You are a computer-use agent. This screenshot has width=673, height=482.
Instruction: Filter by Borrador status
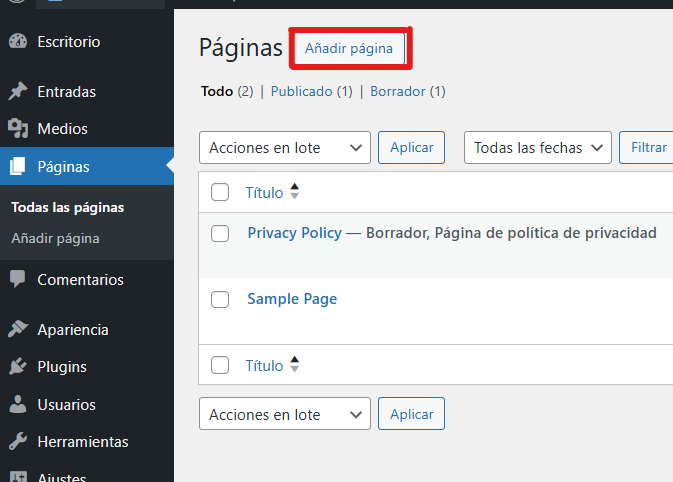(x=398, y=91)
